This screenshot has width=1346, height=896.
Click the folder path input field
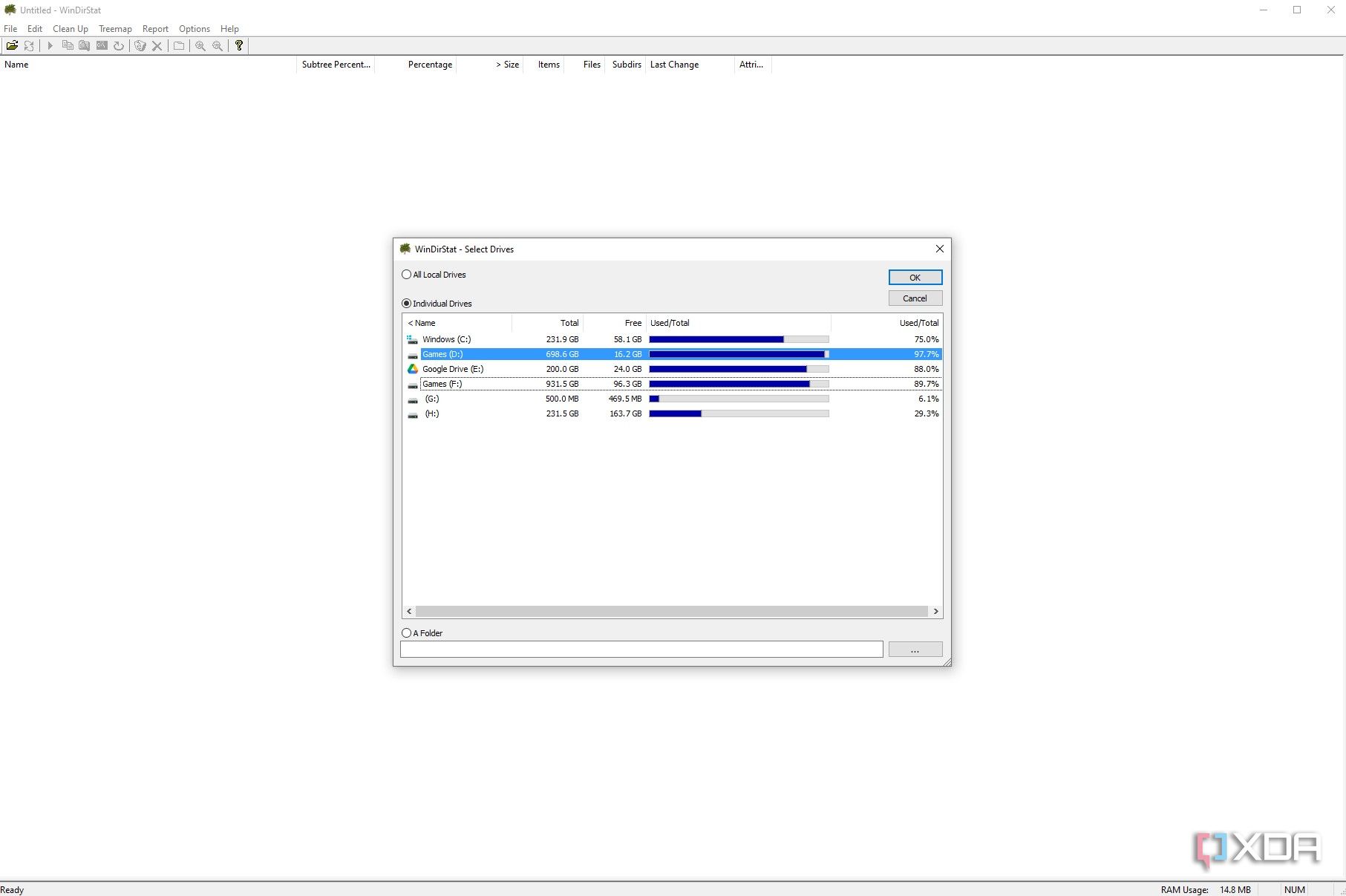click(x=641, y=650)
